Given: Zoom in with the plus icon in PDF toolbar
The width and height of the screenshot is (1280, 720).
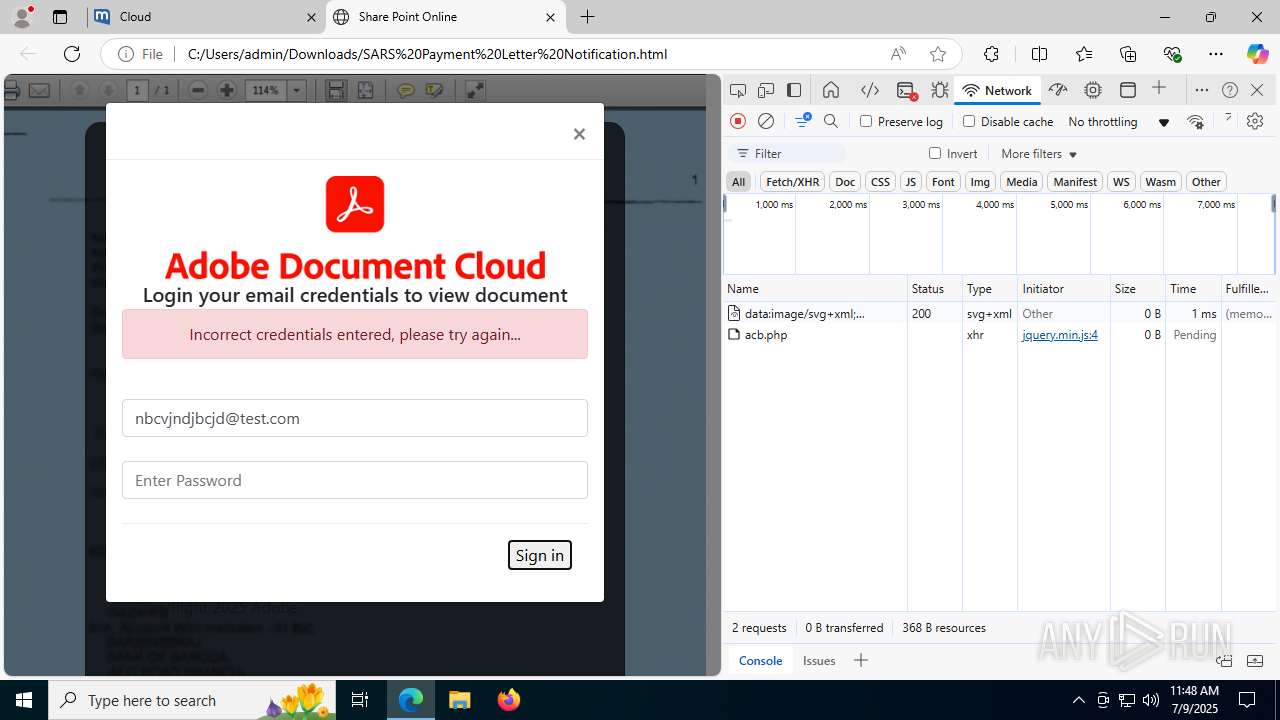Looking at the screenshot, I should tap(227, 90).
